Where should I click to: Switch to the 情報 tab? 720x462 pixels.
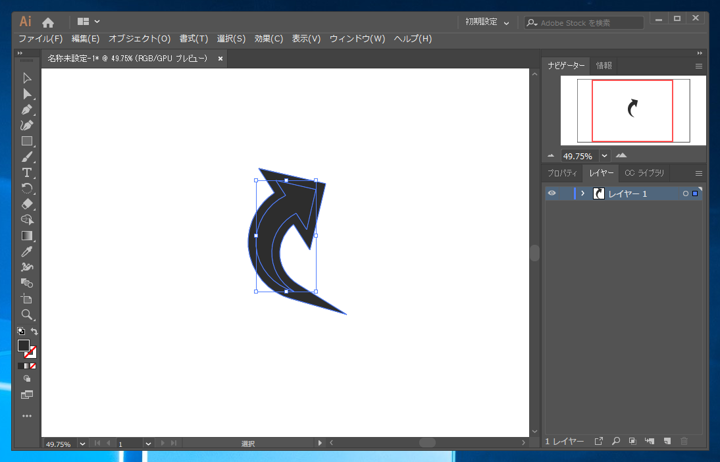pyautogui.click(x=604, y=66)
